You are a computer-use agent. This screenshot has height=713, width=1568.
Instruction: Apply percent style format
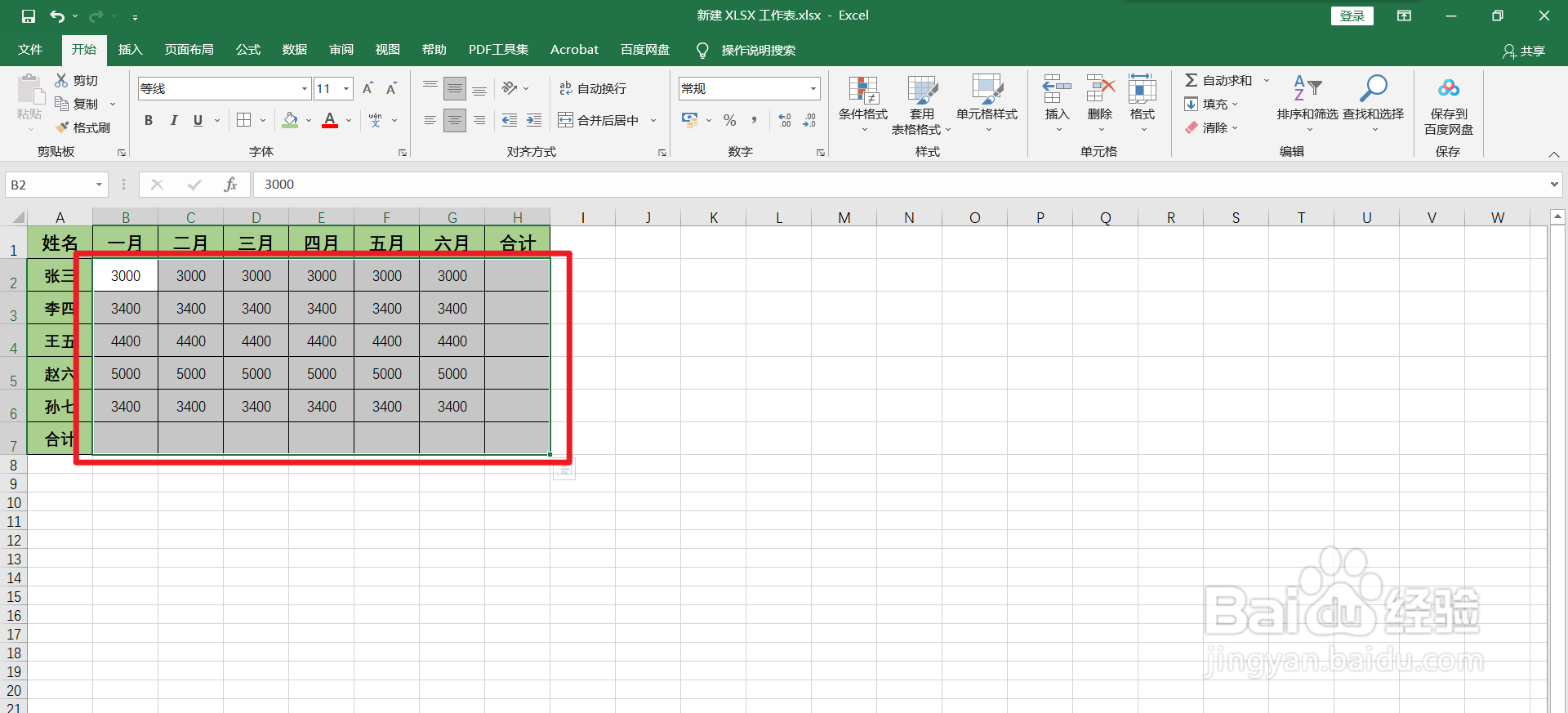730,120
